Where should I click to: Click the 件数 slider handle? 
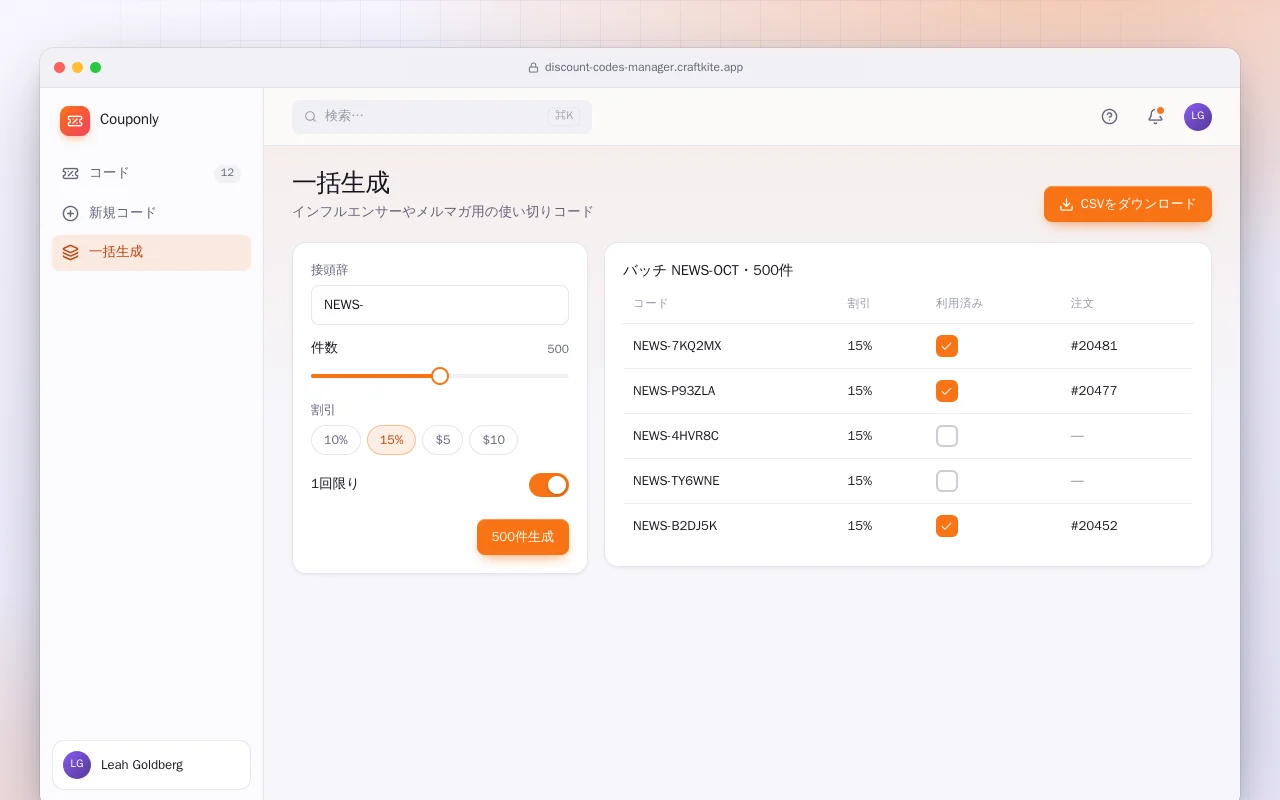coord(440,376)
